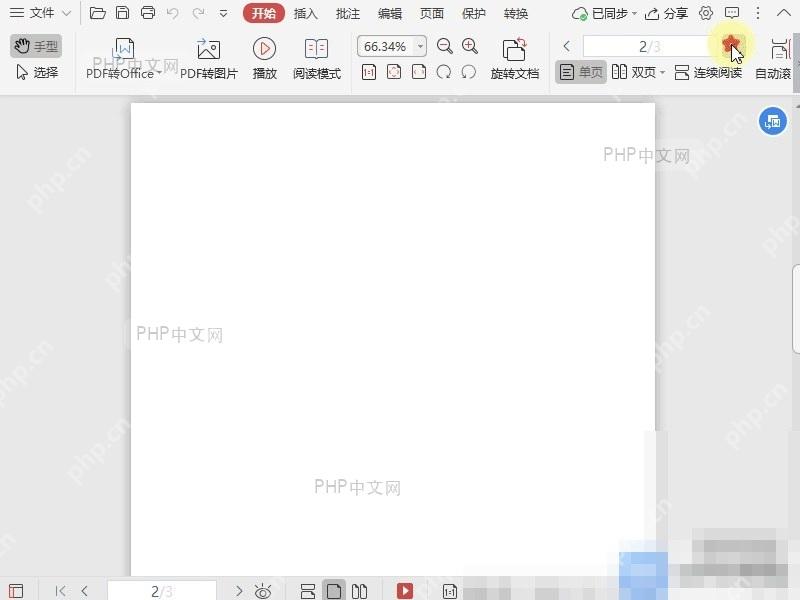Select 单页 single page view
800x600 pixels.
click(581, 72)
